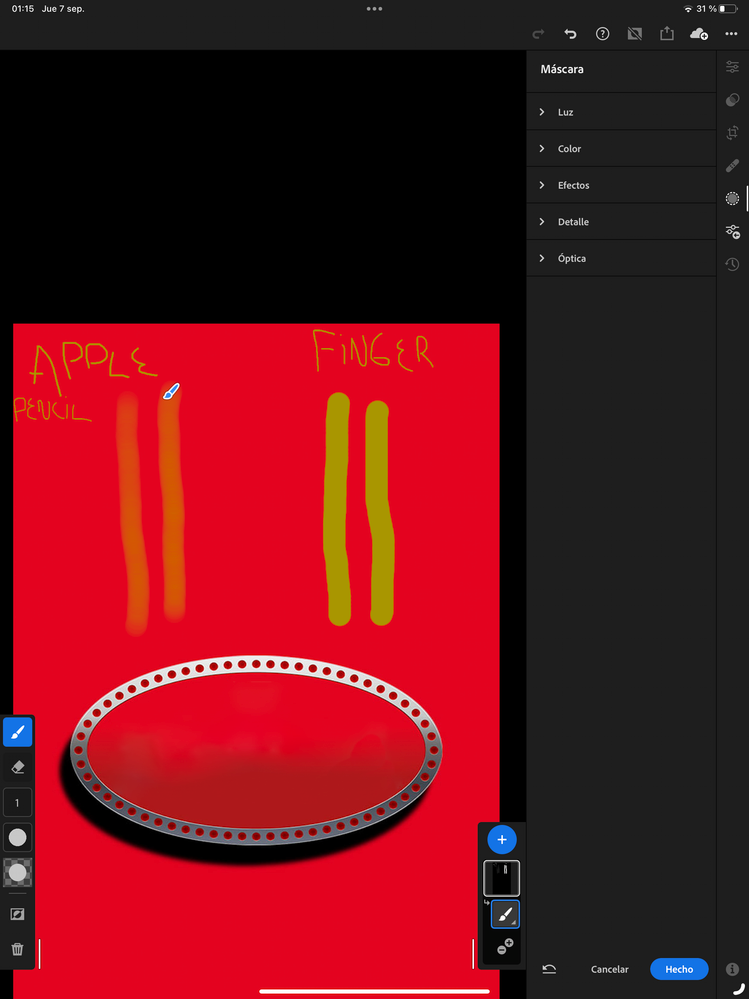Tap the 01:15 clock in status bar
The image size is (749, 999).
pyautogui.click(x=23, y=9)
